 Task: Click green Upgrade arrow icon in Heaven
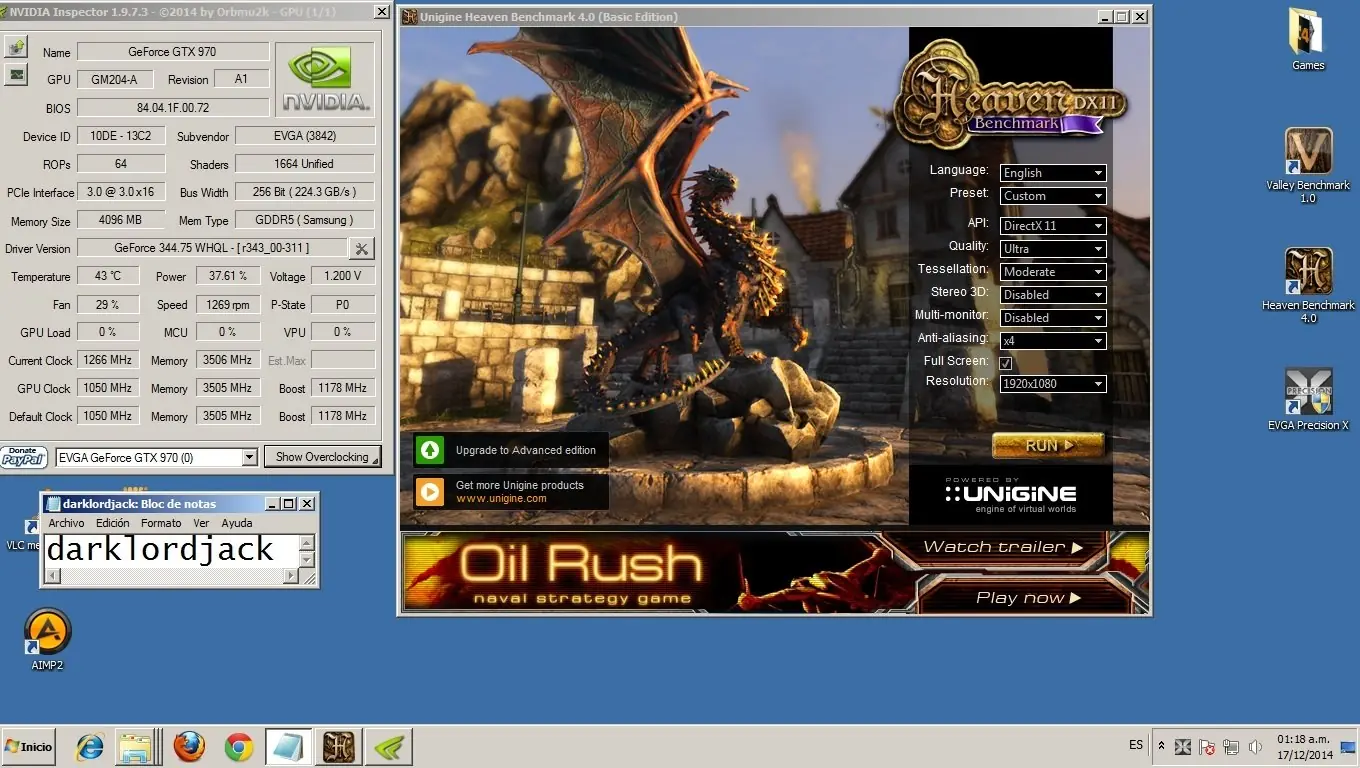point(430,450)
